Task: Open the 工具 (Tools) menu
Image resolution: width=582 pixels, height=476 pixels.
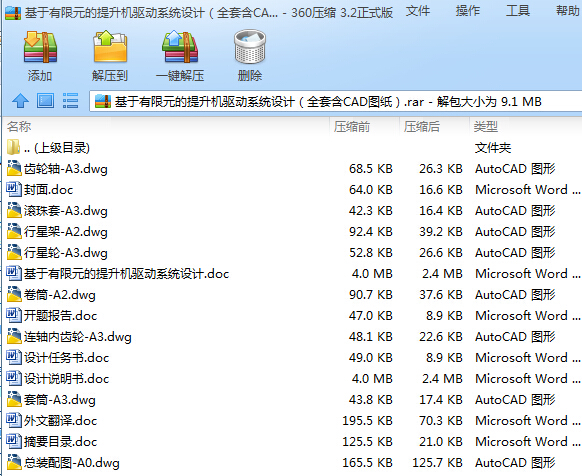Action: point(518,11)
